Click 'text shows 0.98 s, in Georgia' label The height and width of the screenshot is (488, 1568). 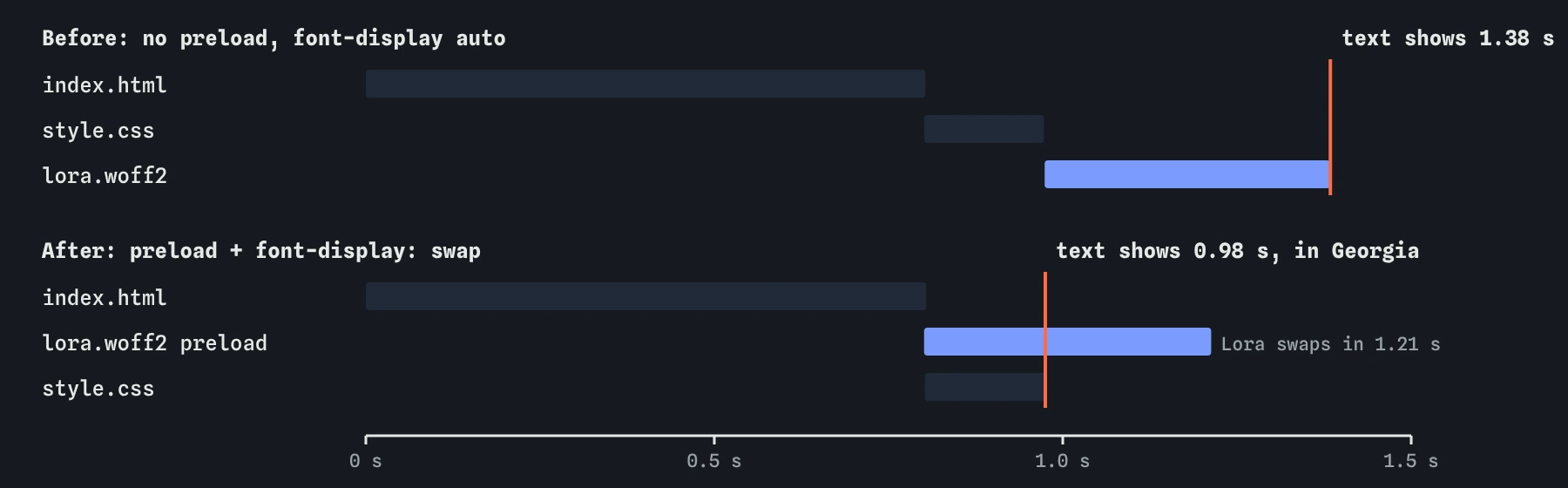tap(1238, 251)
